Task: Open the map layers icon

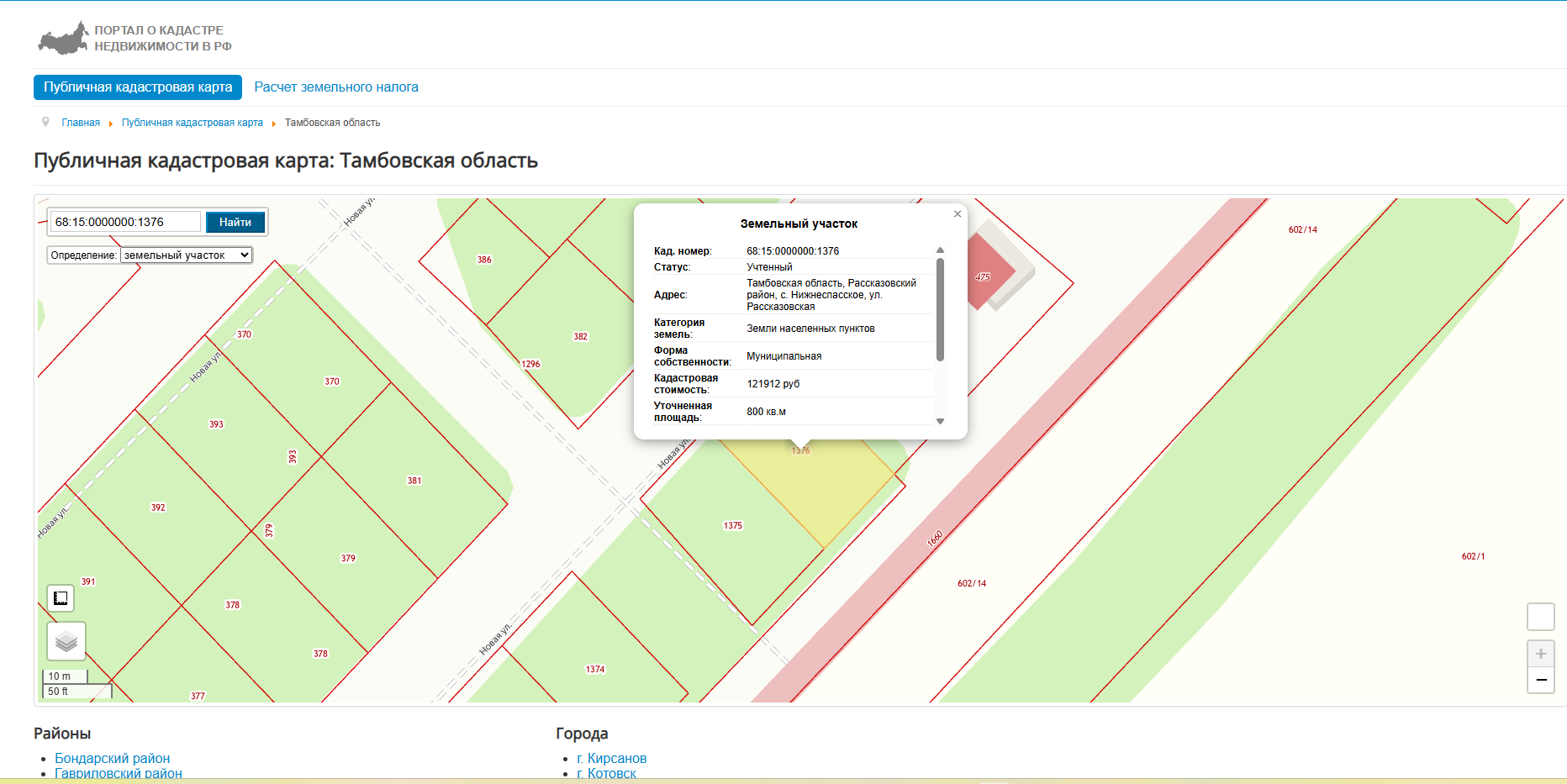Action: click(x=66, y=642)
